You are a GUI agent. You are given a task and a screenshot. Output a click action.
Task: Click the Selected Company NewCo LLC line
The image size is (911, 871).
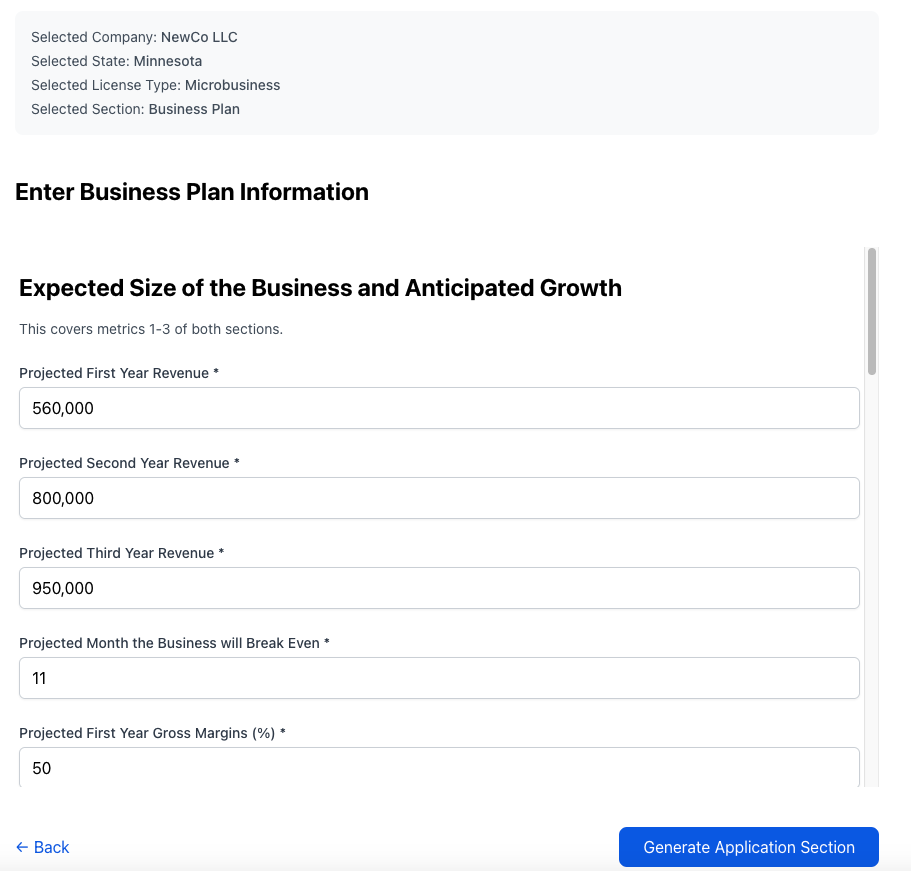[x=134, y=37]
